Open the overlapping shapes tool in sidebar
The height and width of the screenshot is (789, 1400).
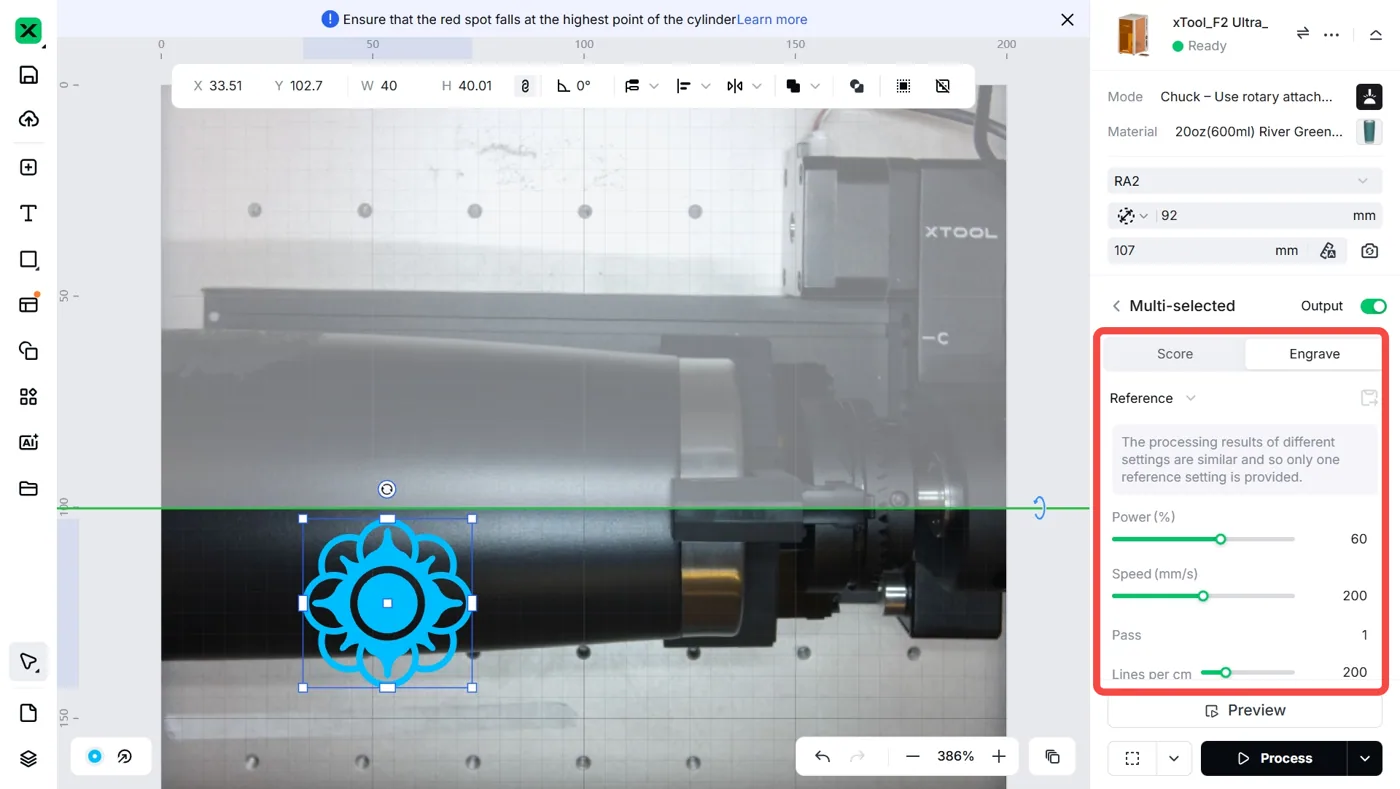coord(28,350)
